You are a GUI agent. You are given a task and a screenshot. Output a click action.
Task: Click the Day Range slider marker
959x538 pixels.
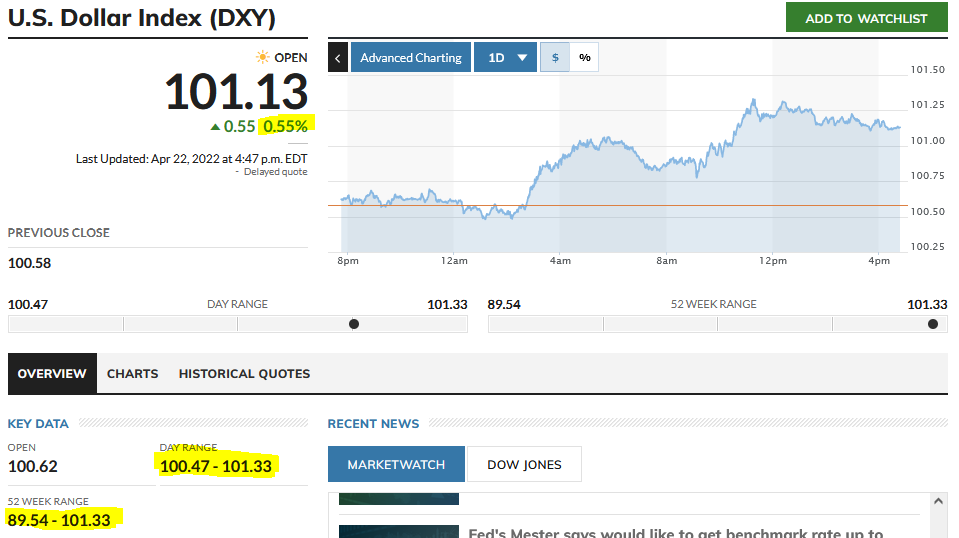click(x=354, y=324)
